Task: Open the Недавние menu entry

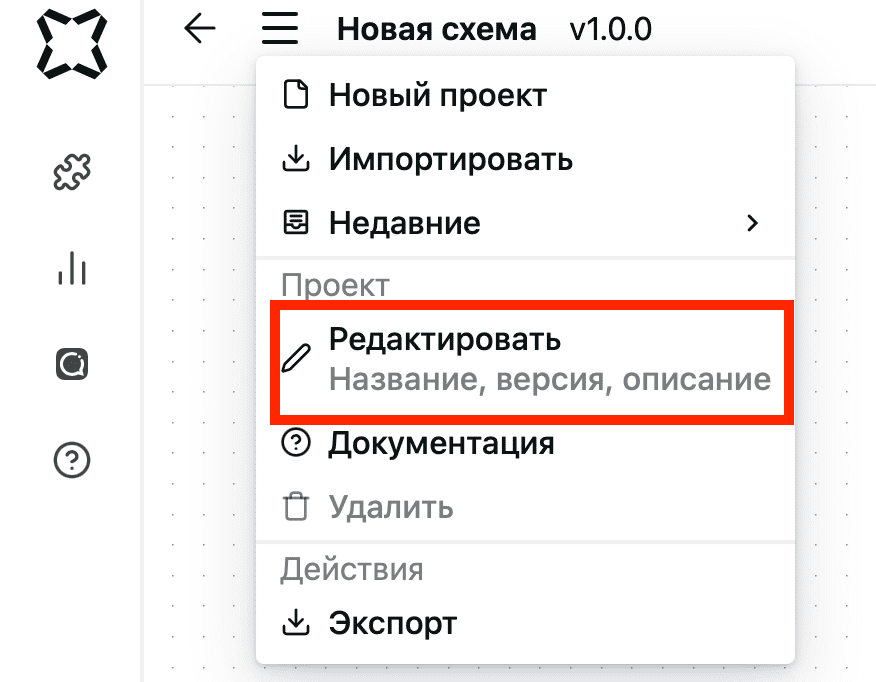Action: click(525, 223)
